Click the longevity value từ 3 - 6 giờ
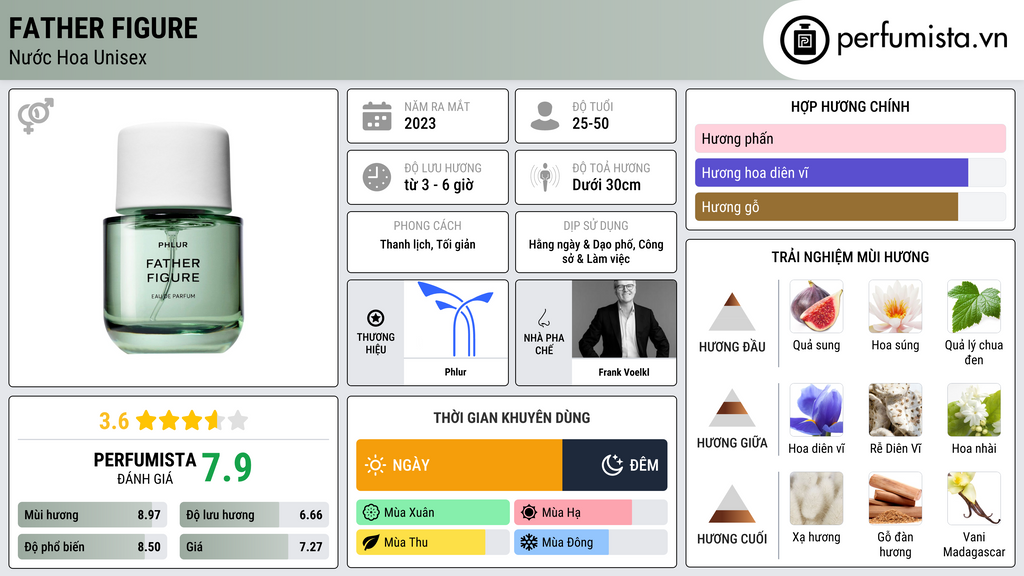Image resolution: width=1024 pixels, height=576 pixels. 439,185
